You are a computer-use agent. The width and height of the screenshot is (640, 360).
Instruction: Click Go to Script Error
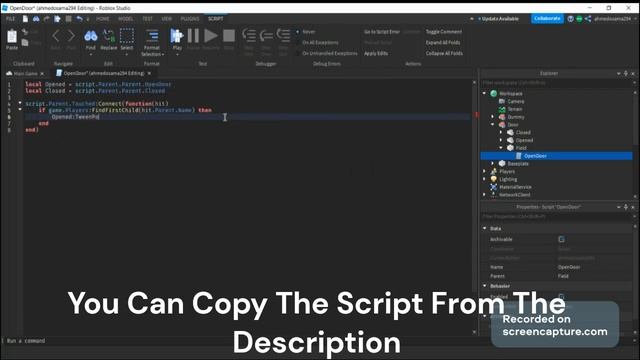tap(382, 32)
